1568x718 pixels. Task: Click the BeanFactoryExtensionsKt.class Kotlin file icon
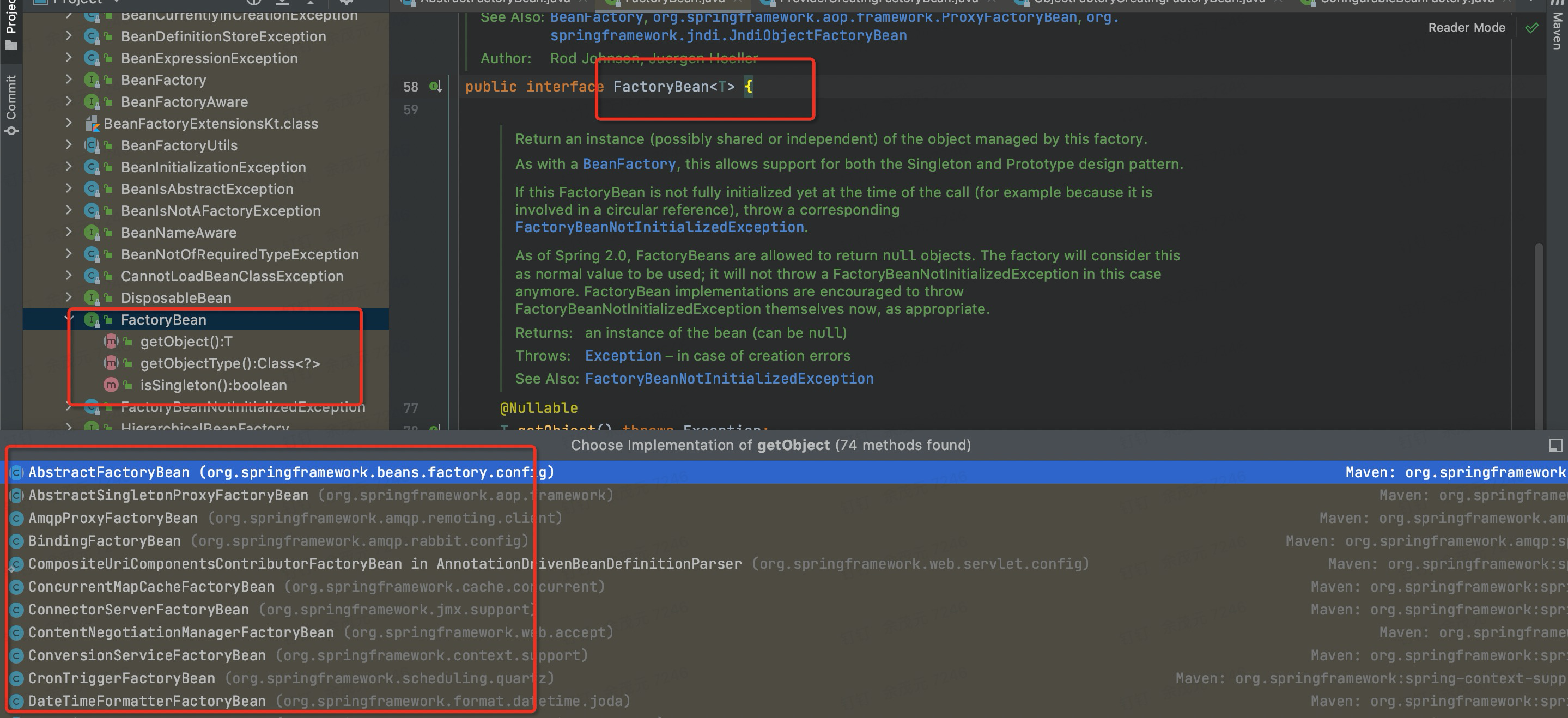tap(92, 124)
